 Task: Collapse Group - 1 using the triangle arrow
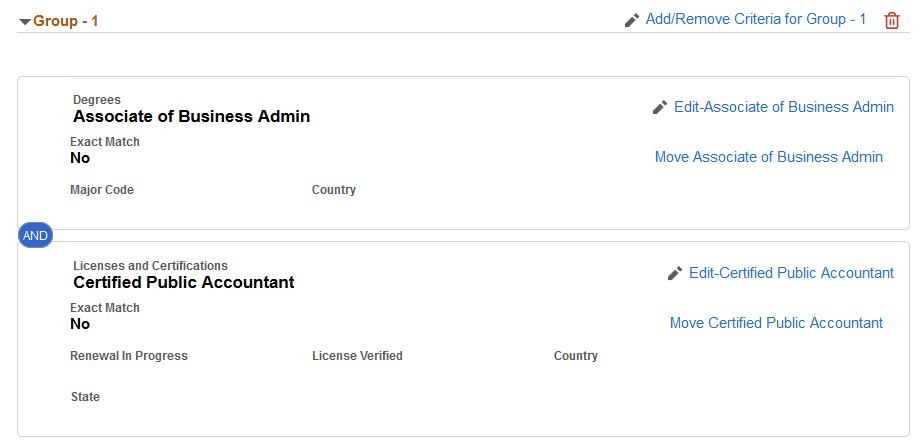click(25, 21)
